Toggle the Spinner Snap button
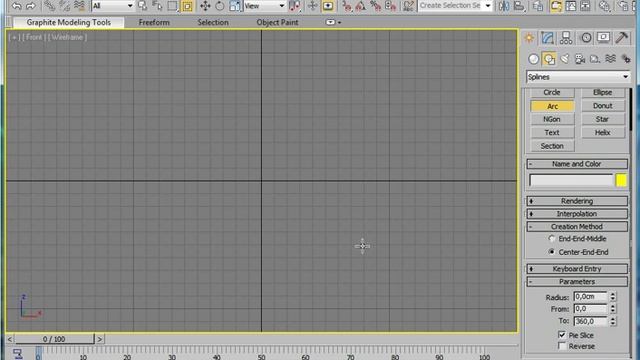 [x=391, y=6]
